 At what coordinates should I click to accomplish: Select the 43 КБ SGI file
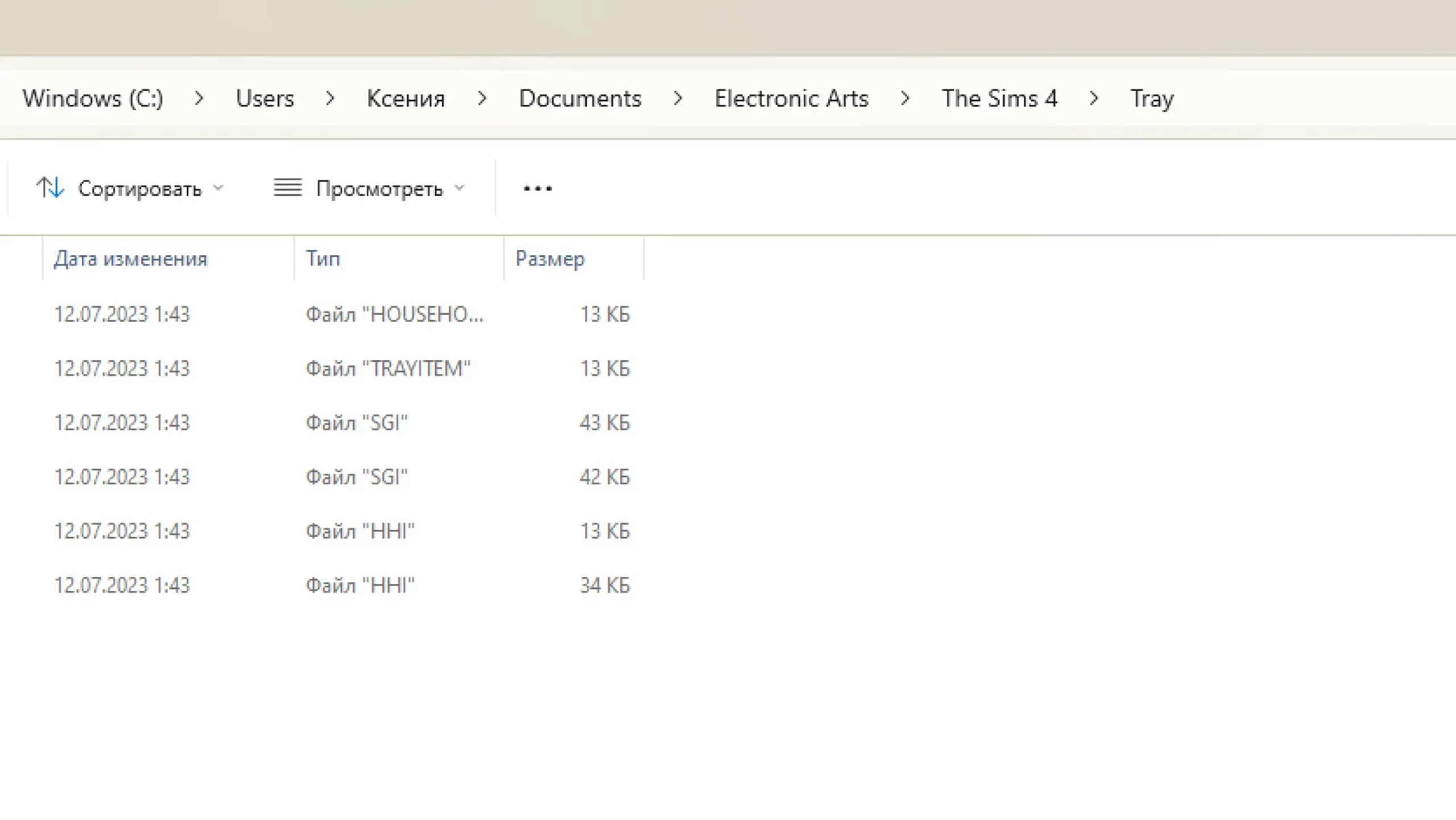357,423
